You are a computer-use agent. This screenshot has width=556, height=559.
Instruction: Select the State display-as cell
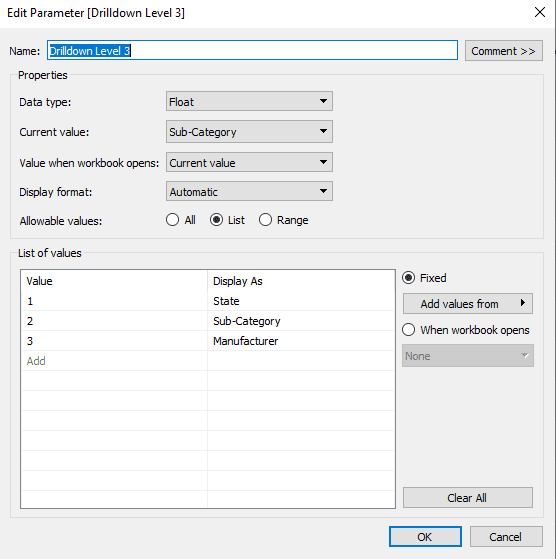coord(301,301)
